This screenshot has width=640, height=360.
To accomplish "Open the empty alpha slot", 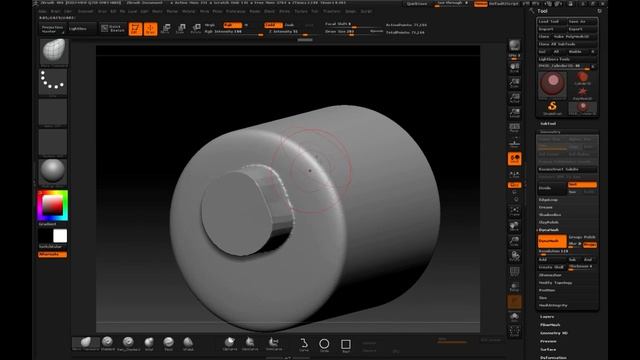I will coord(53,112).
